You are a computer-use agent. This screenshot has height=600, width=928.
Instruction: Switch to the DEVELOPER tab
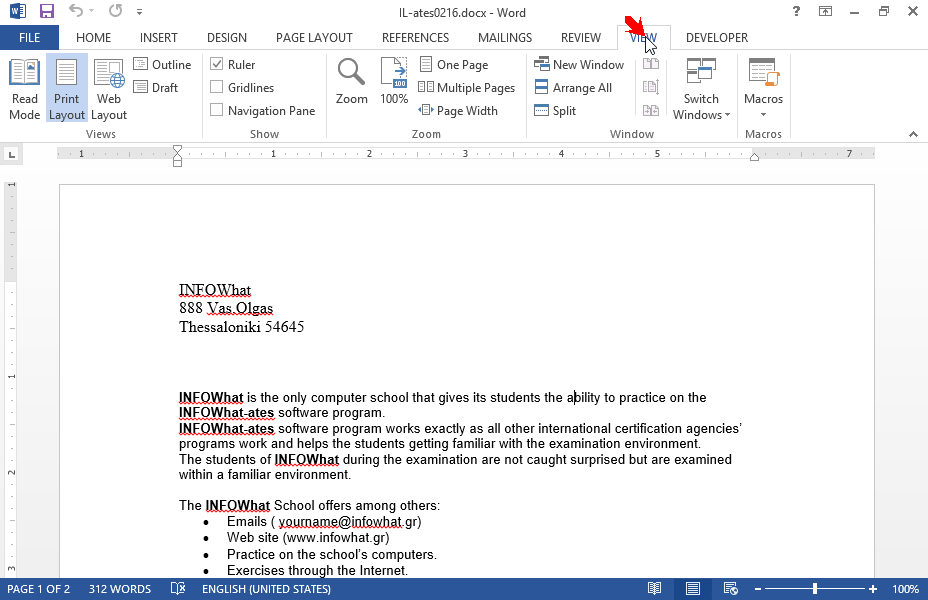coord(717,38)
